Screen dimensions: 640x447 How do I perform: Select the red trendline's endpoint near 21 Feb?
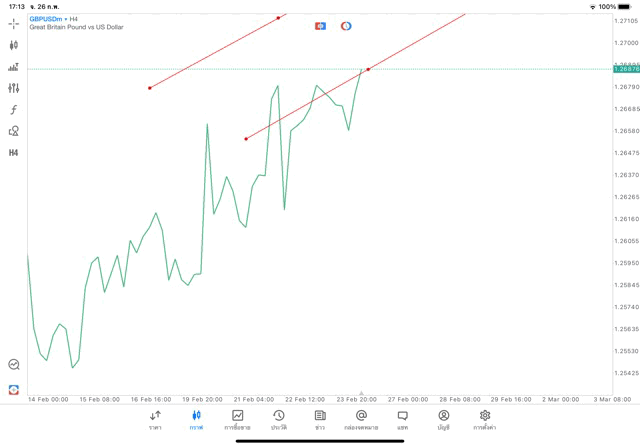246,139
